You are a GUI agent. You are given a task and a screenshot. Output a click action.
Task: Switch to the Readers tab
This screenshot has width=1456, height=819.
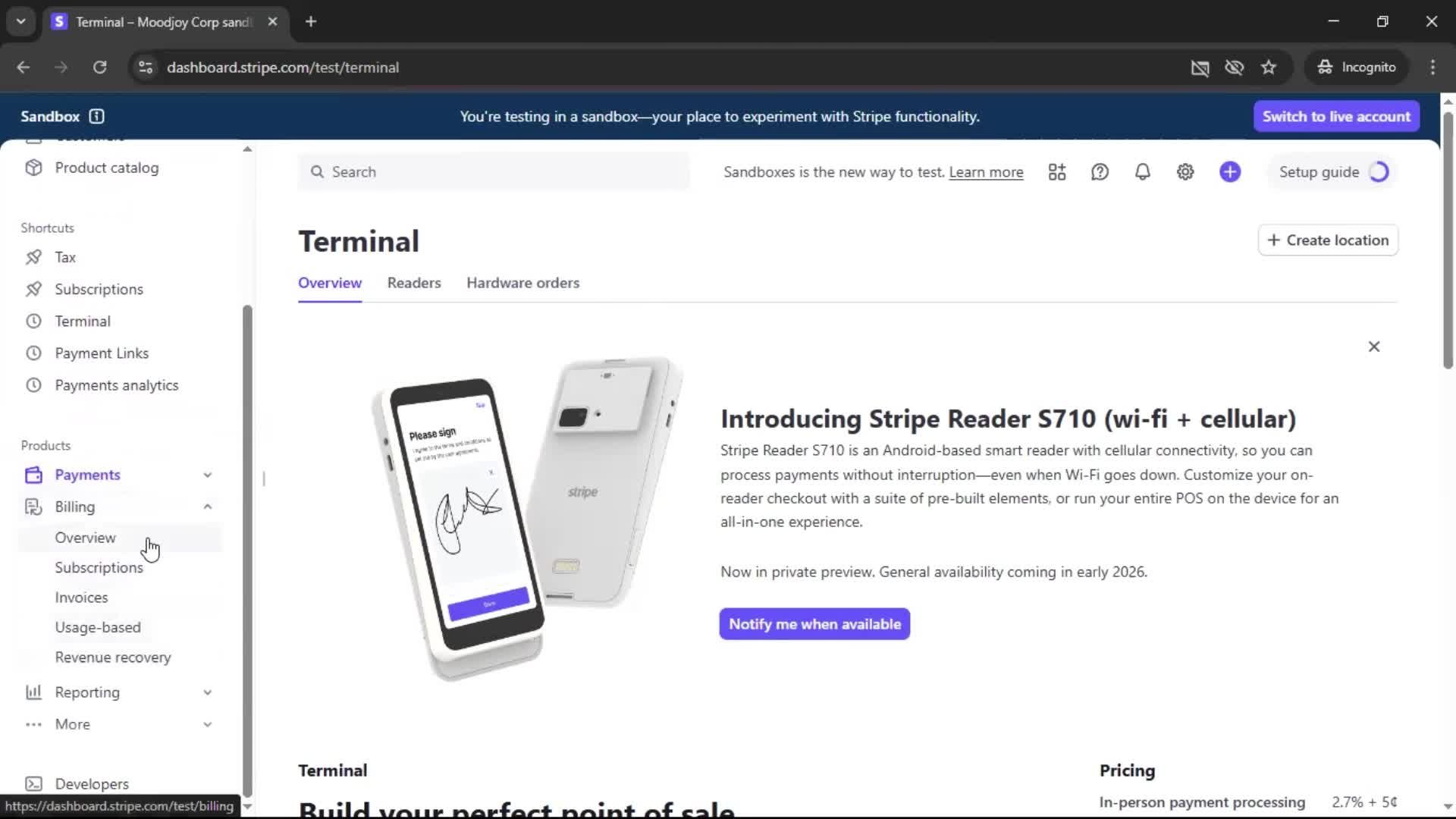pyautogui.click(x=414, y=283)
